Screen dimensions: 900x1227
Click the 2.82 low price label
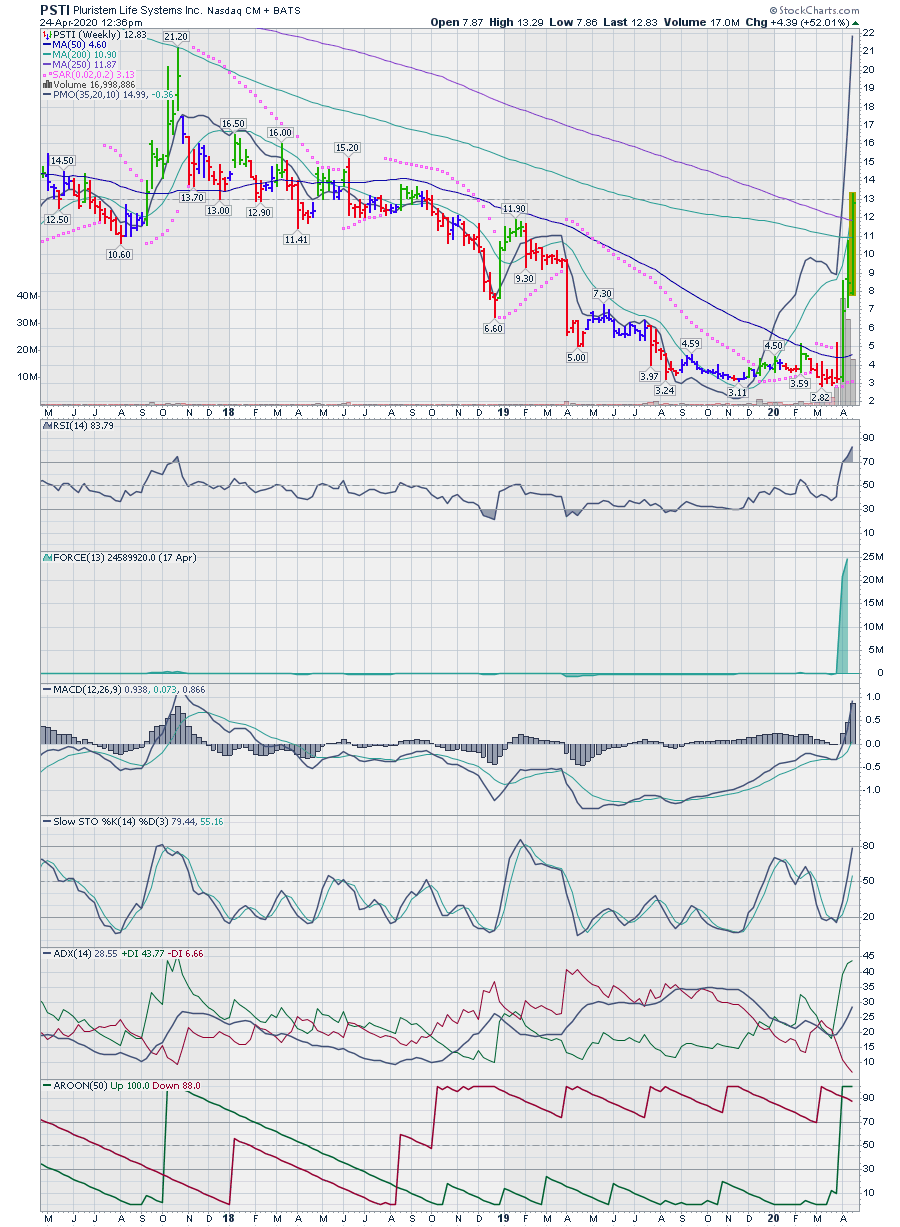coord(820,398)
